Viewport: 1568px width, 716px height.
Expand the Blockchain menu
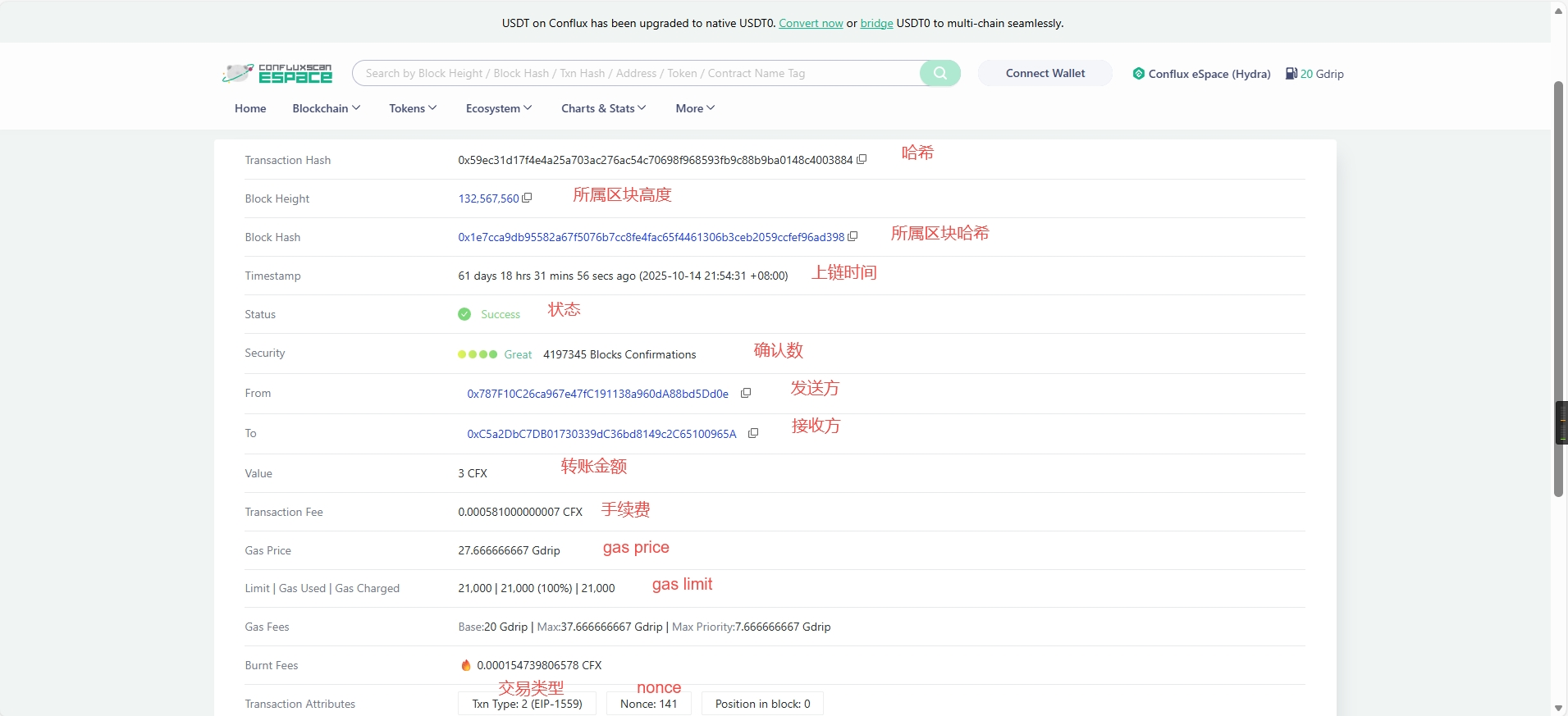point(326,108)
